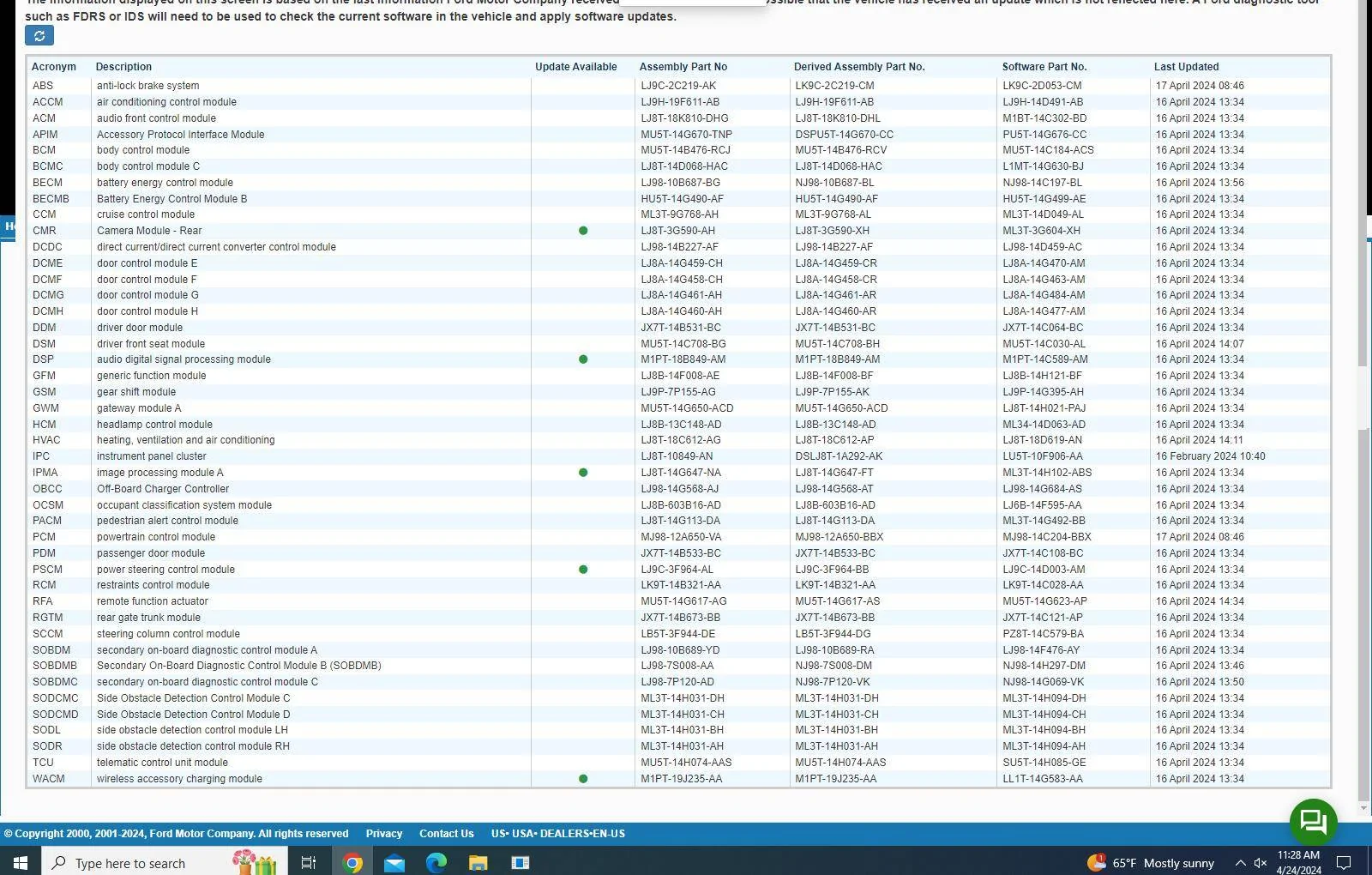Click the blue refresh button above the table
Image resolution: width=1372 pixels, height=875 pixels.
coord(39,35)
